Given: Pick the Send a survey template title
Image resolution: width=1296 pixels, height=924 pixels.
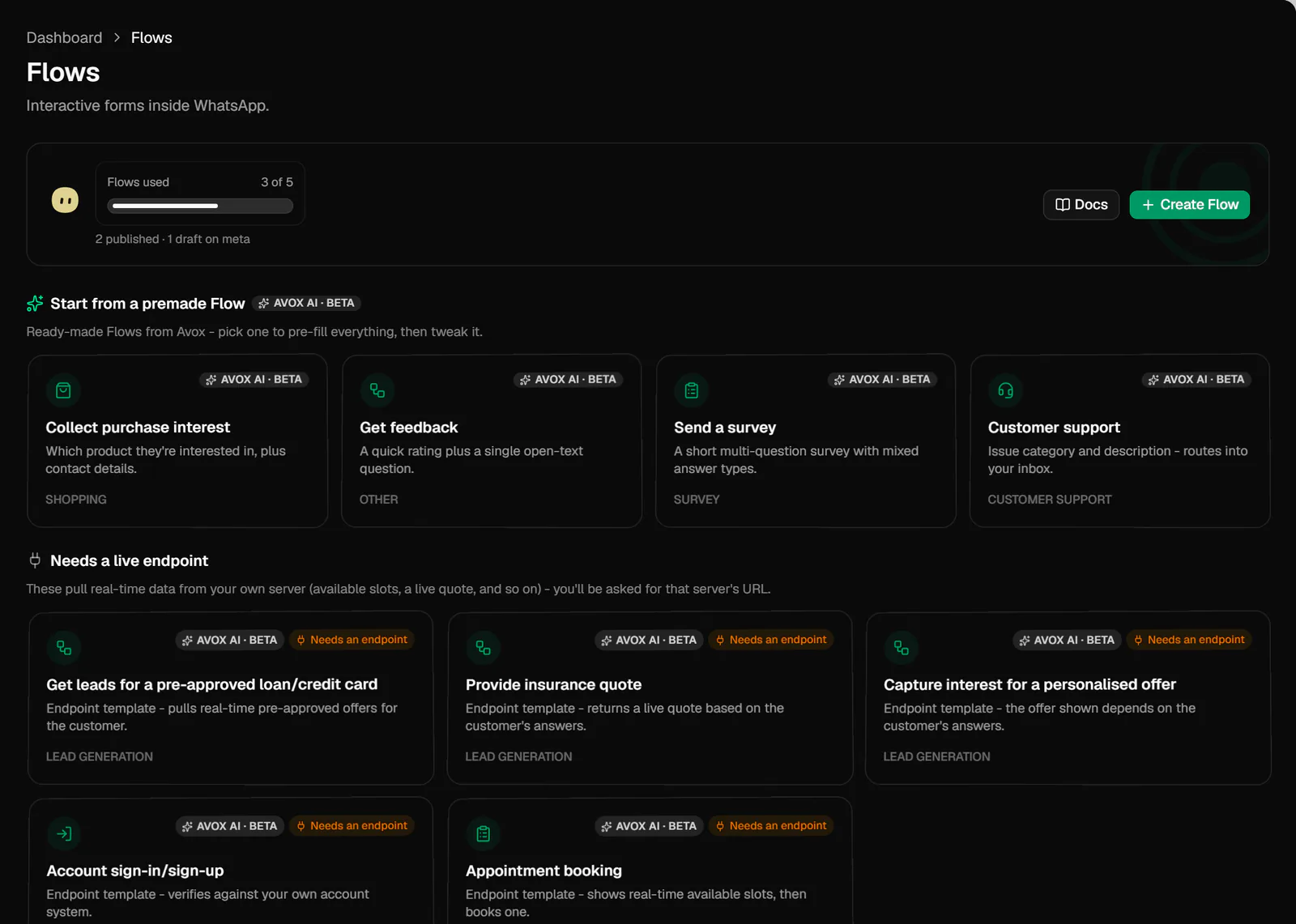Looking at the screenshot, I should tap(725, 427).
